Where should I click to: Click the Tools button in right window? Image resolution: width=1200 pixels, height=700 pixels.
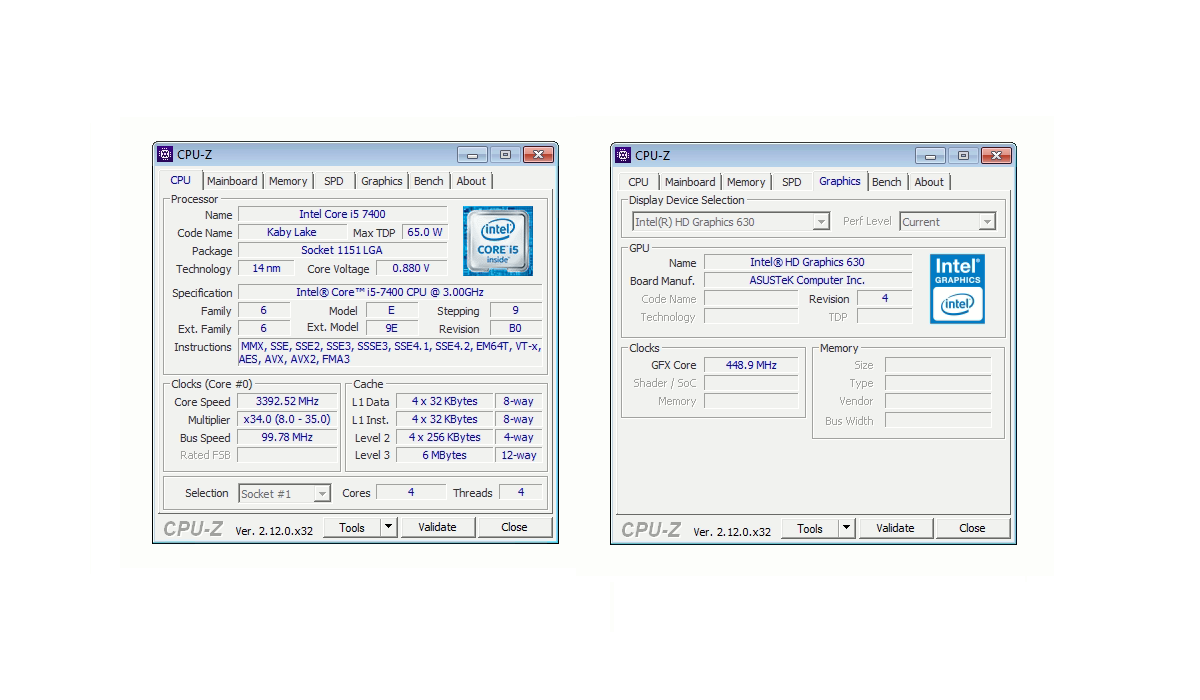click(810, 528)
